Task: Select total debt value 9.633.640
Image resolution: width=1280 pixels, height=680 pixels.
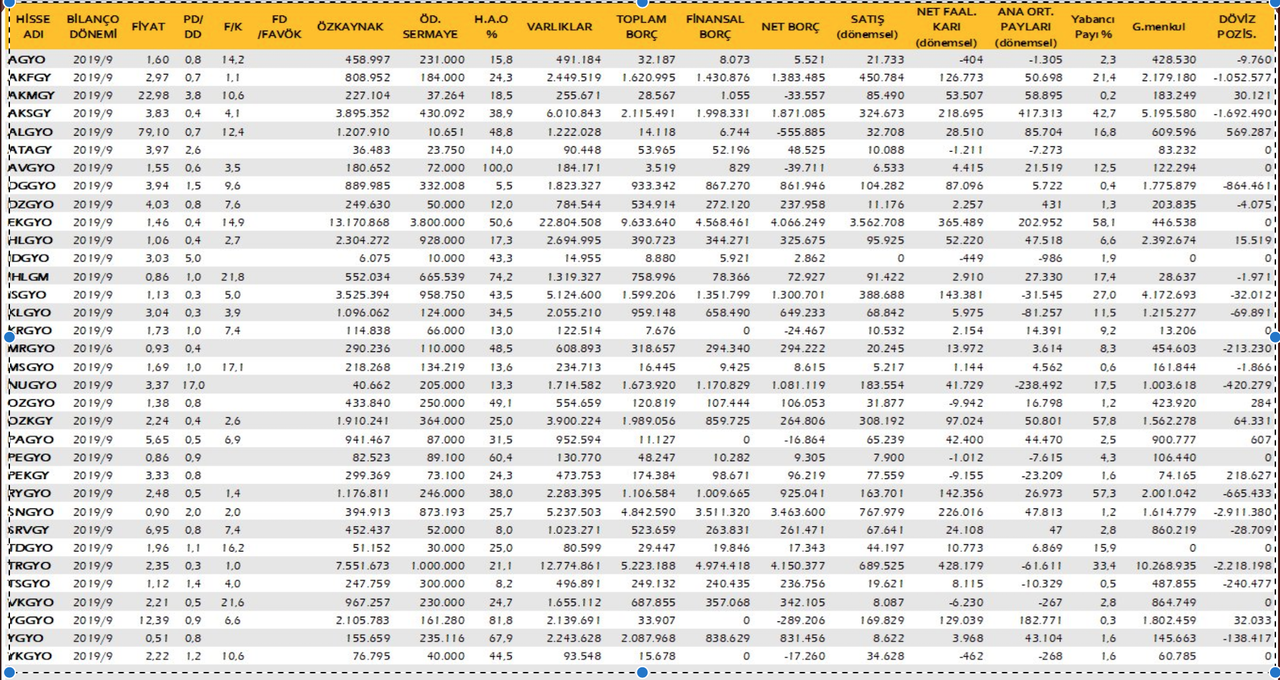Action: (648, 222)
